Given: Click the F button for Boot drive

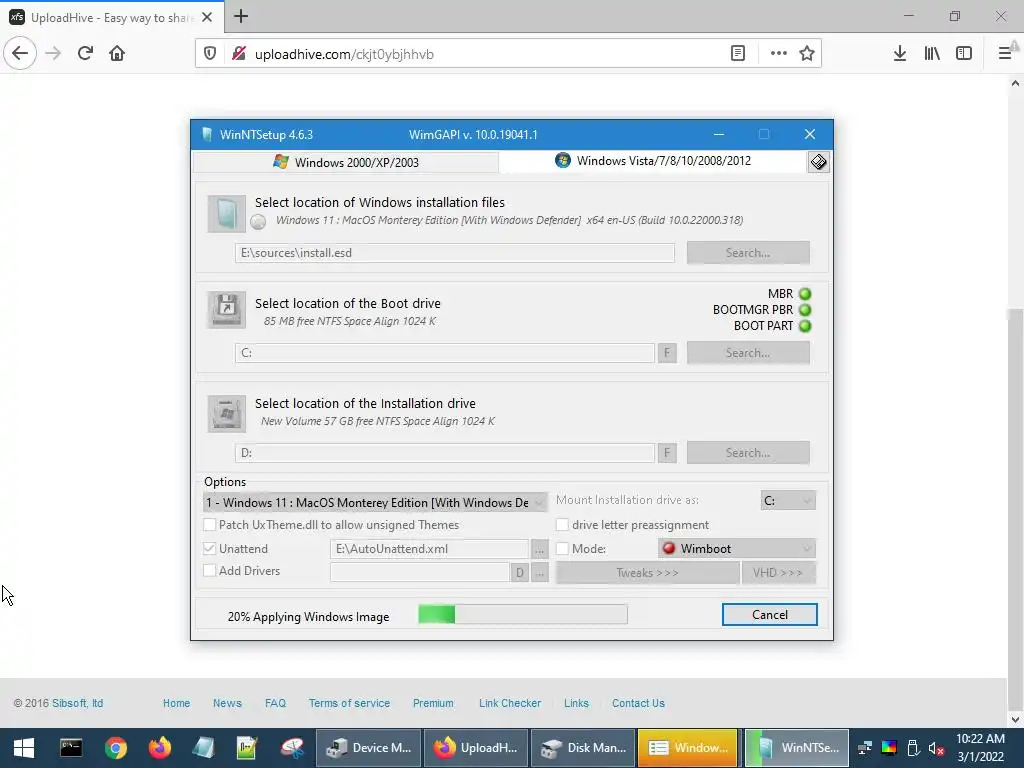Looking at the screenshot, I should click(x=667, y=353).
